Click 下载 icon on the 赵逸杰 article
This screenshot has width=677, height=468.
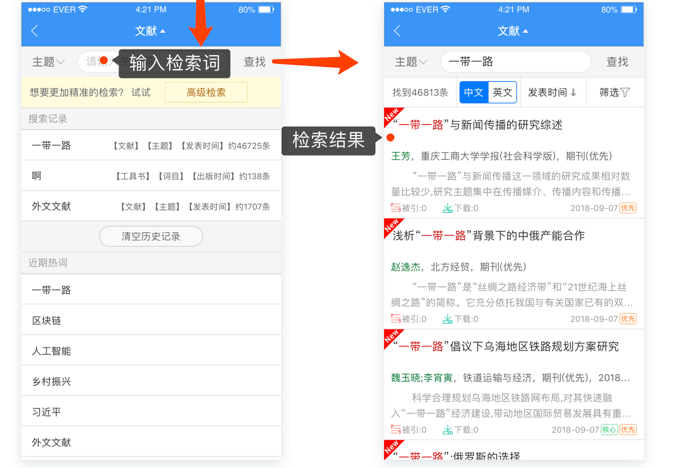(448, 319)
